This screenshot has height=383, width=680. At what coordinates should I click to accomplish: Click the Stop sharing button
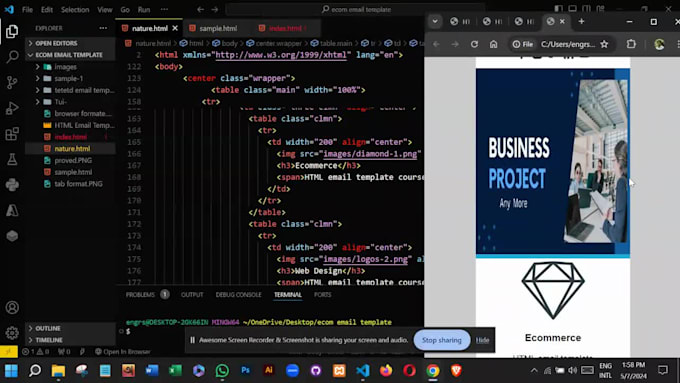(x=441, y=340)
